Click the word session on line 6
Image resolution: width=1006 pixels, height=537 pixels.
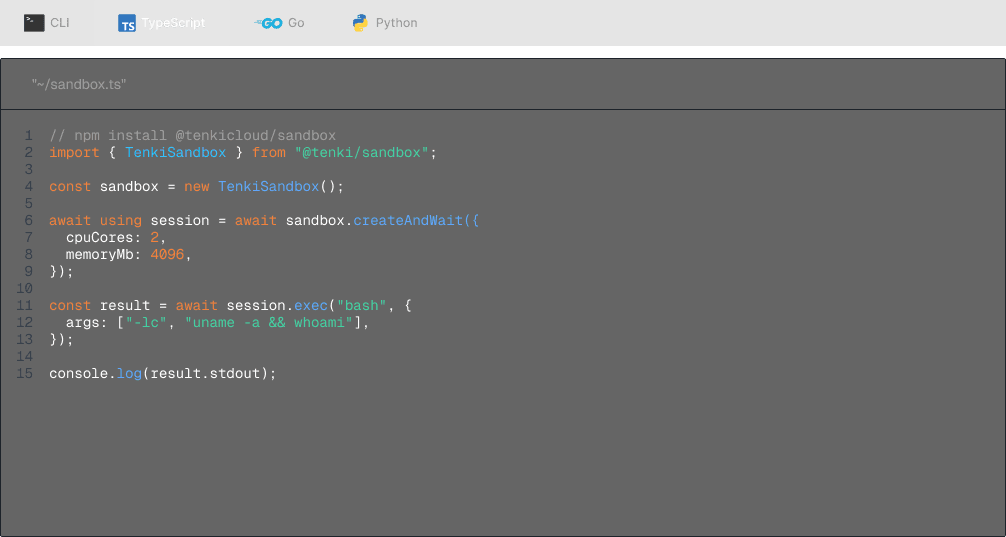180,221
